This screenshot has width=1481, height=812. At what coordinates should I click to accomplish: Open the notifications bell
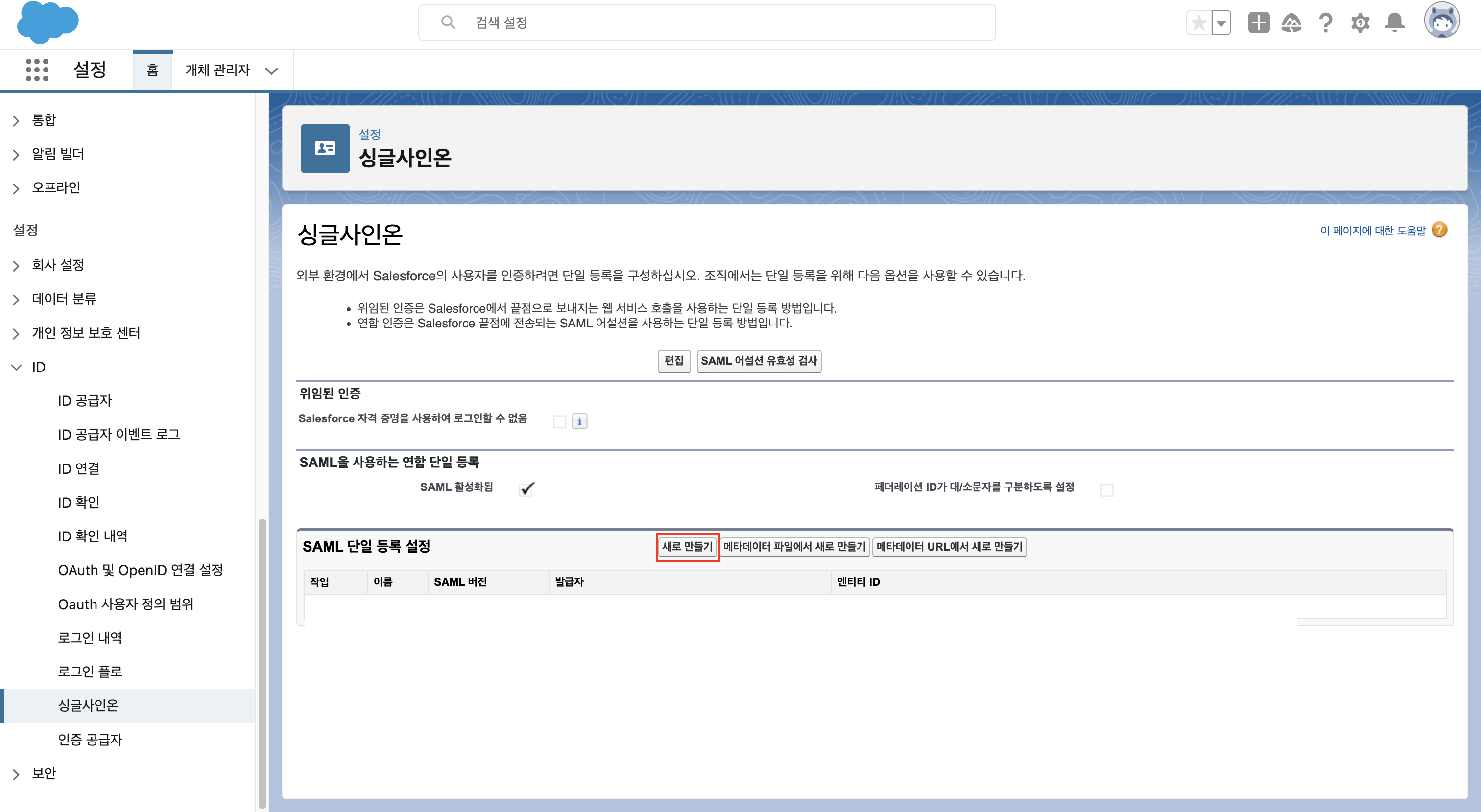point(1395,23)
